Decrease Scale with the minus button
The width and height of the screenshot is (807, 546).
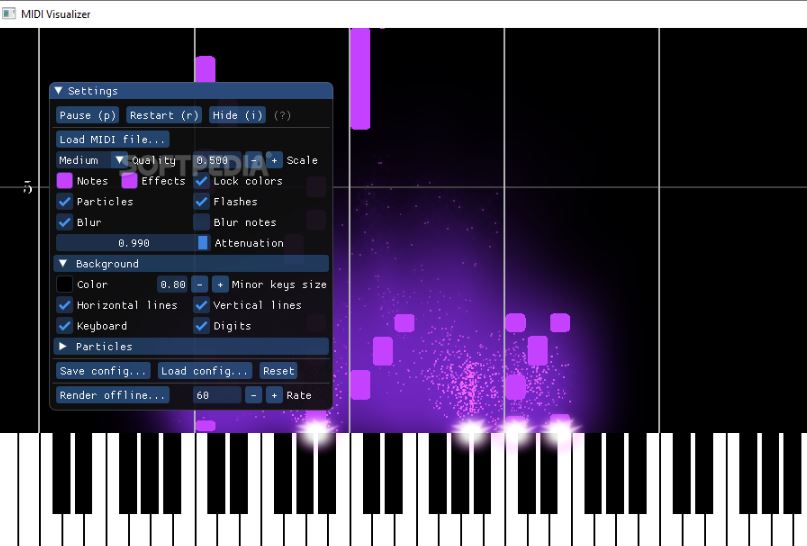point(253,160)
